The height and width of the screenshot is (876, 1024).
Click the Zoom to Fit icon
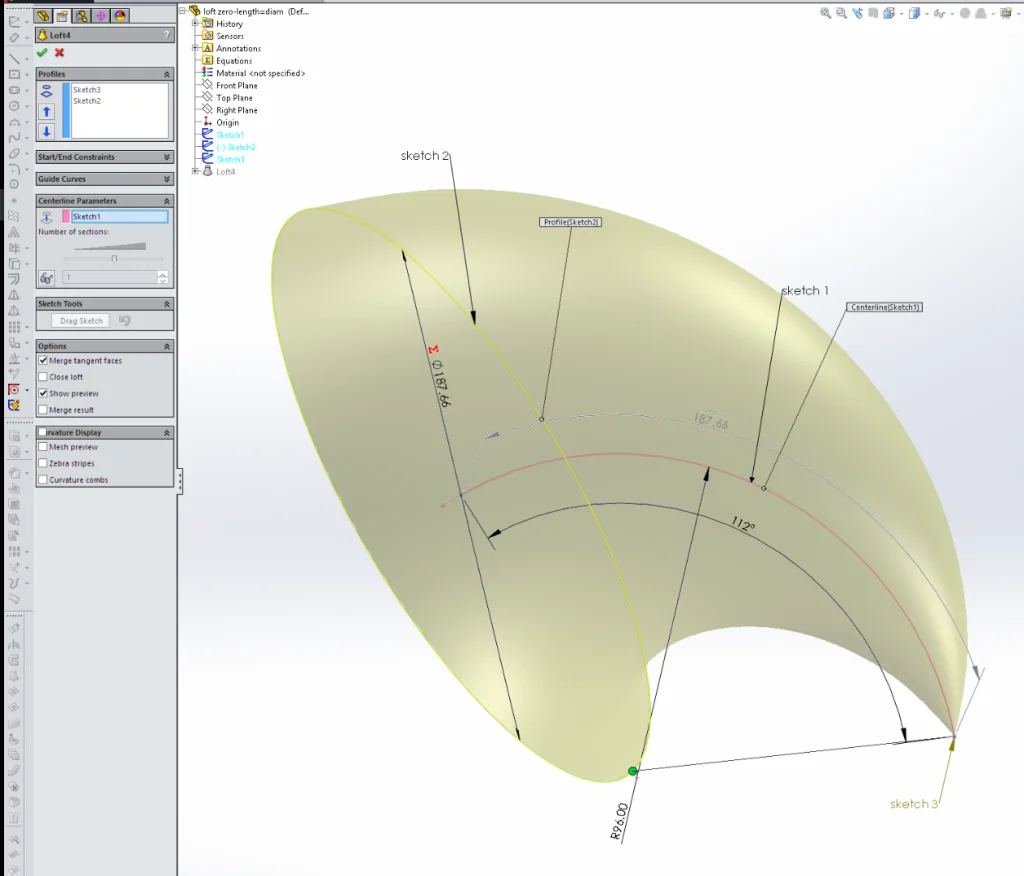coord(826,14)
